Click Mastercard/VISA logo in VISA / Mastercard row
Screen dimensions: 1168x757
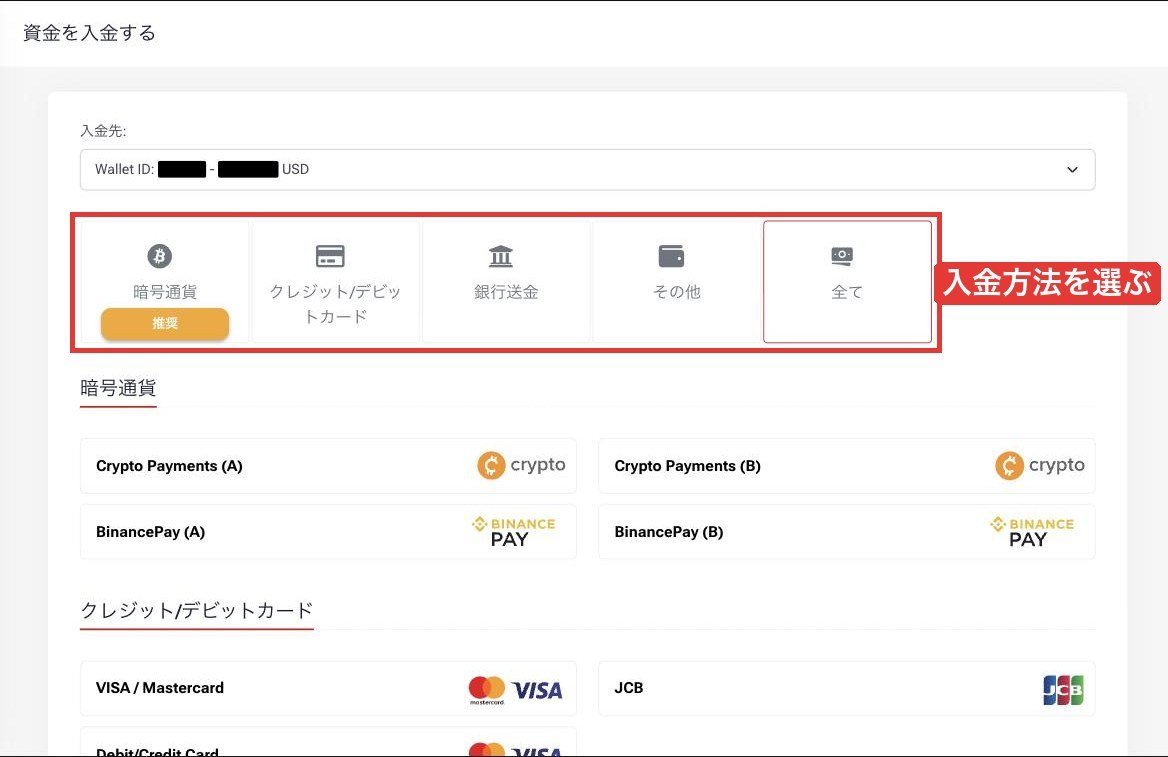(515, 690)
